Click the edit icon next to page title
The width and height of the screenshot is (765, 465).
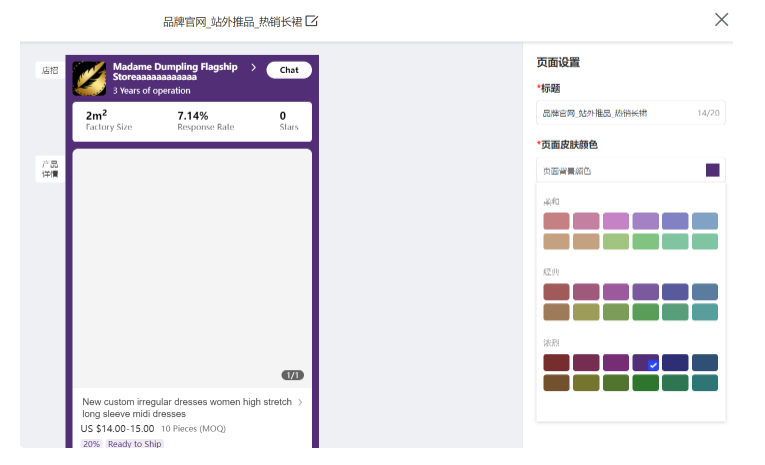point(312,21)
